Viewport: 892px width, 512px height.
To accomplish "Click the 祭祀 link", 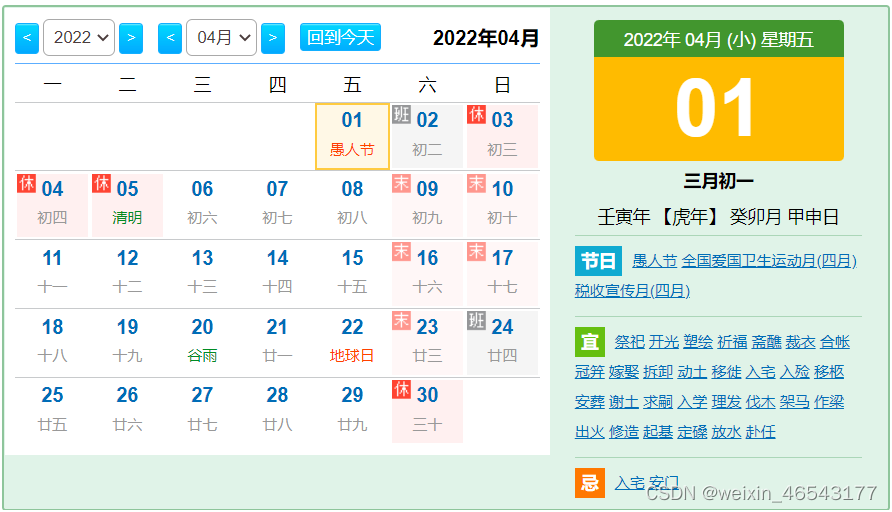I will coord(630,342).
